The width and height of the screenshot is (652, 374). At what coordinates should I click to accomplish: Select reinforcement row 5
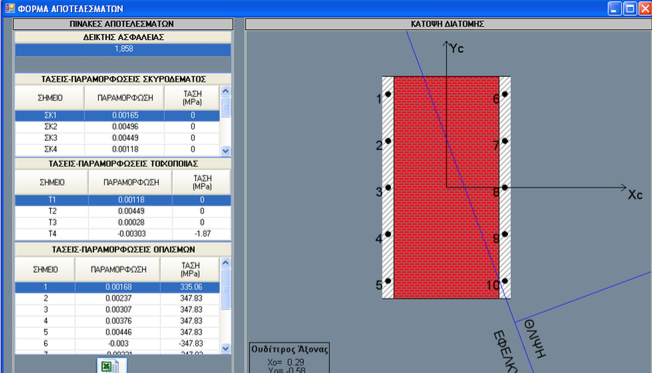[x=117, y=332]
